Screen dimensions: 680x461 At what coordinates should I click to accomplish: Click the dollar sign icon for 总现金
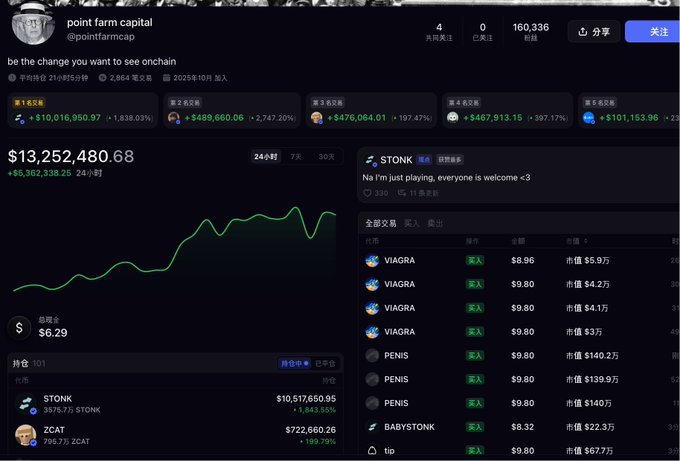pyautogui.click(x=19, y=328)
